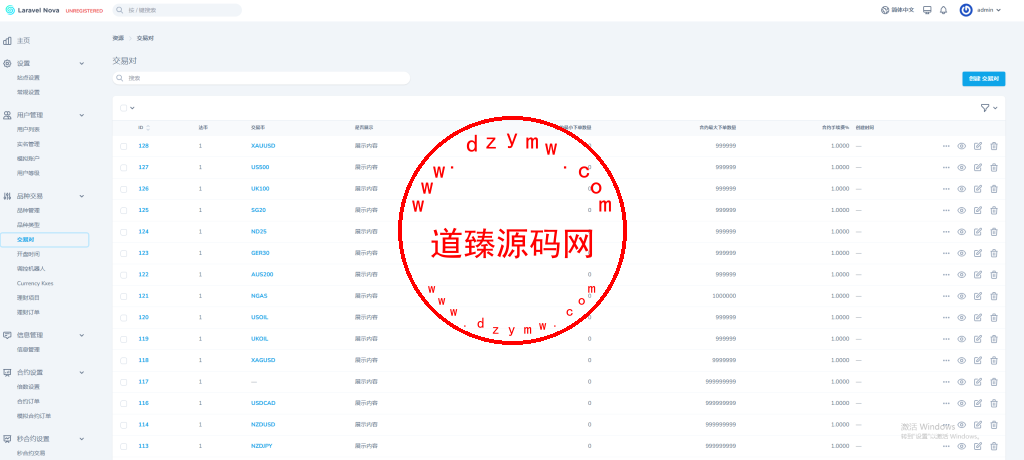Open more actions for row 128

point(946,146)
